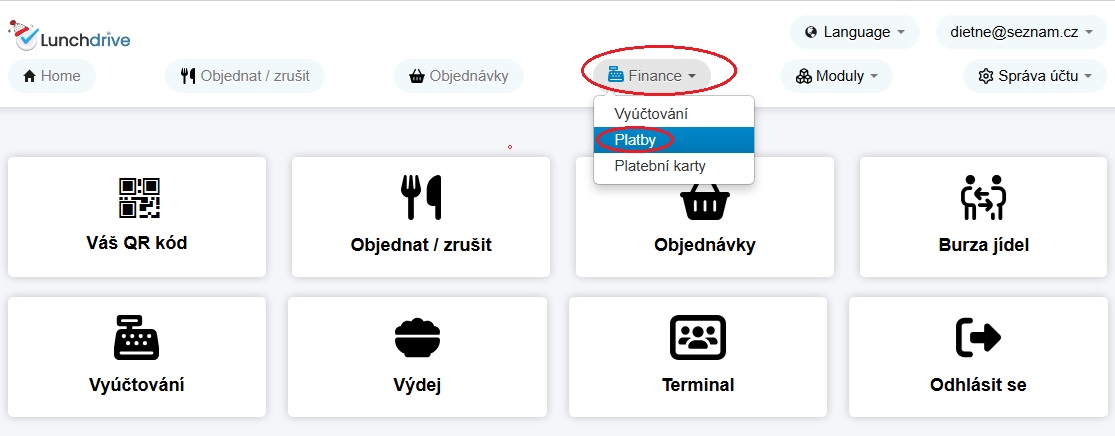Image resolution: width=1115 pixels, height=436 pixels.
Task: Open the Výdej bowl icon
Action: (417, 337)
